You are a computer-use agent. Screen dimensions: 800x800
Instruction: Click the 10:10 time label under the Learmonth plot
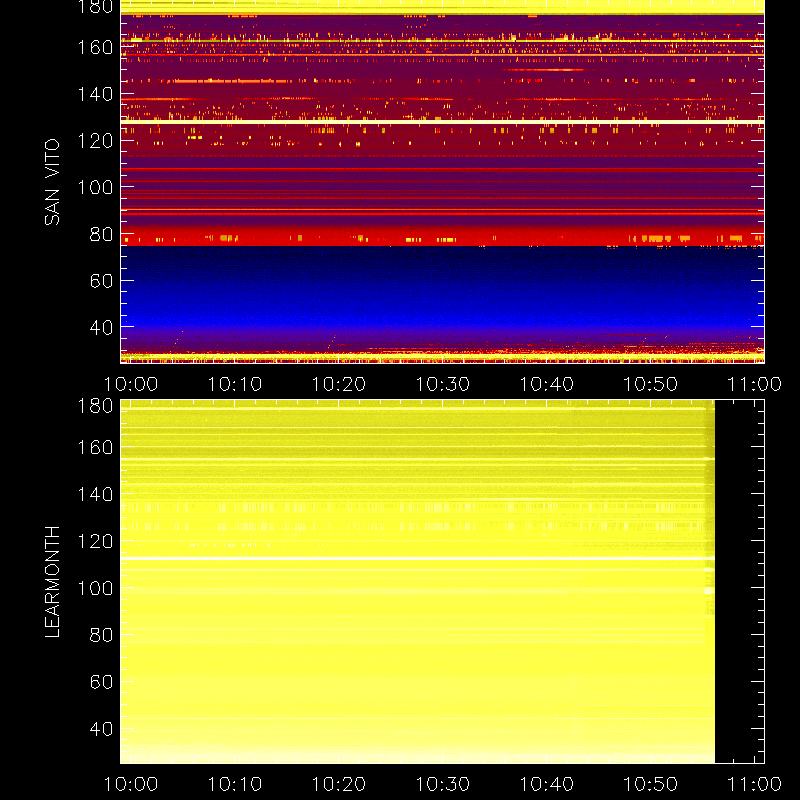(235, 784)
